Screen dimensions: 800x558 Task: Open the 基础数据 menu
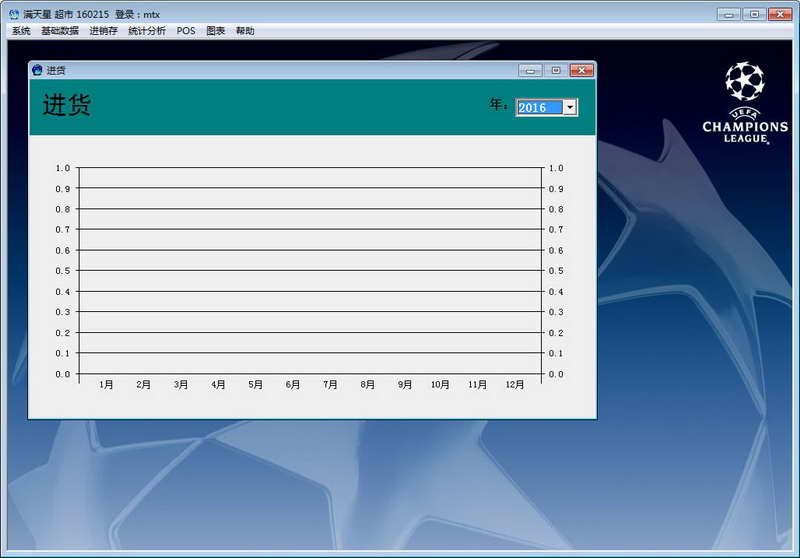coord(60,31)
